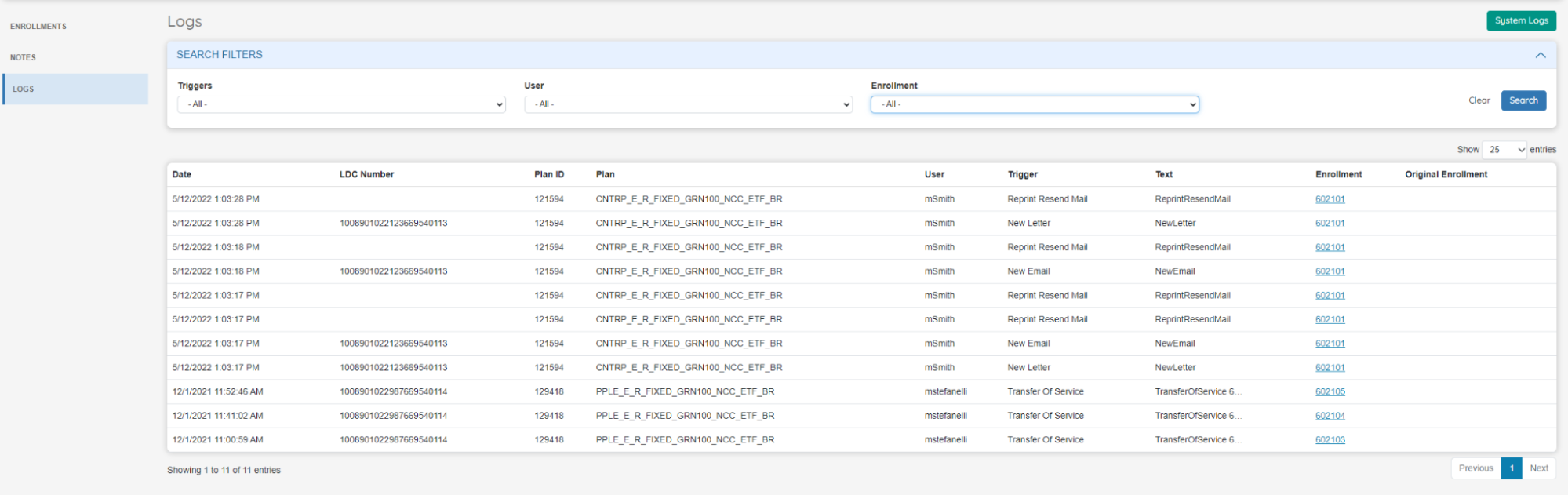Image resolution: width=1568 pixels, height=495 pixels.
Task: Open enrollment link 602104
Action: [x=1330, y=417]
